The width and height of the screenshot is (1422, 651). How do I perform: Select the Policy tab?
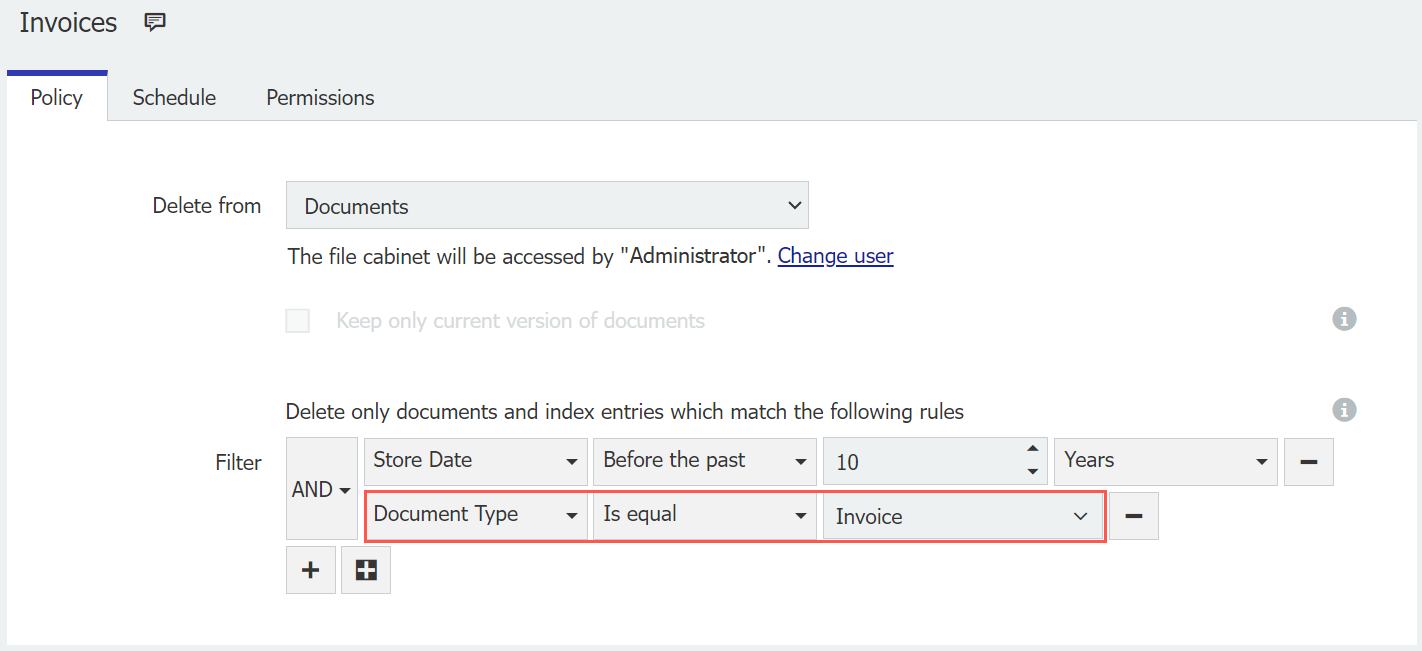(x=56, y=97)
